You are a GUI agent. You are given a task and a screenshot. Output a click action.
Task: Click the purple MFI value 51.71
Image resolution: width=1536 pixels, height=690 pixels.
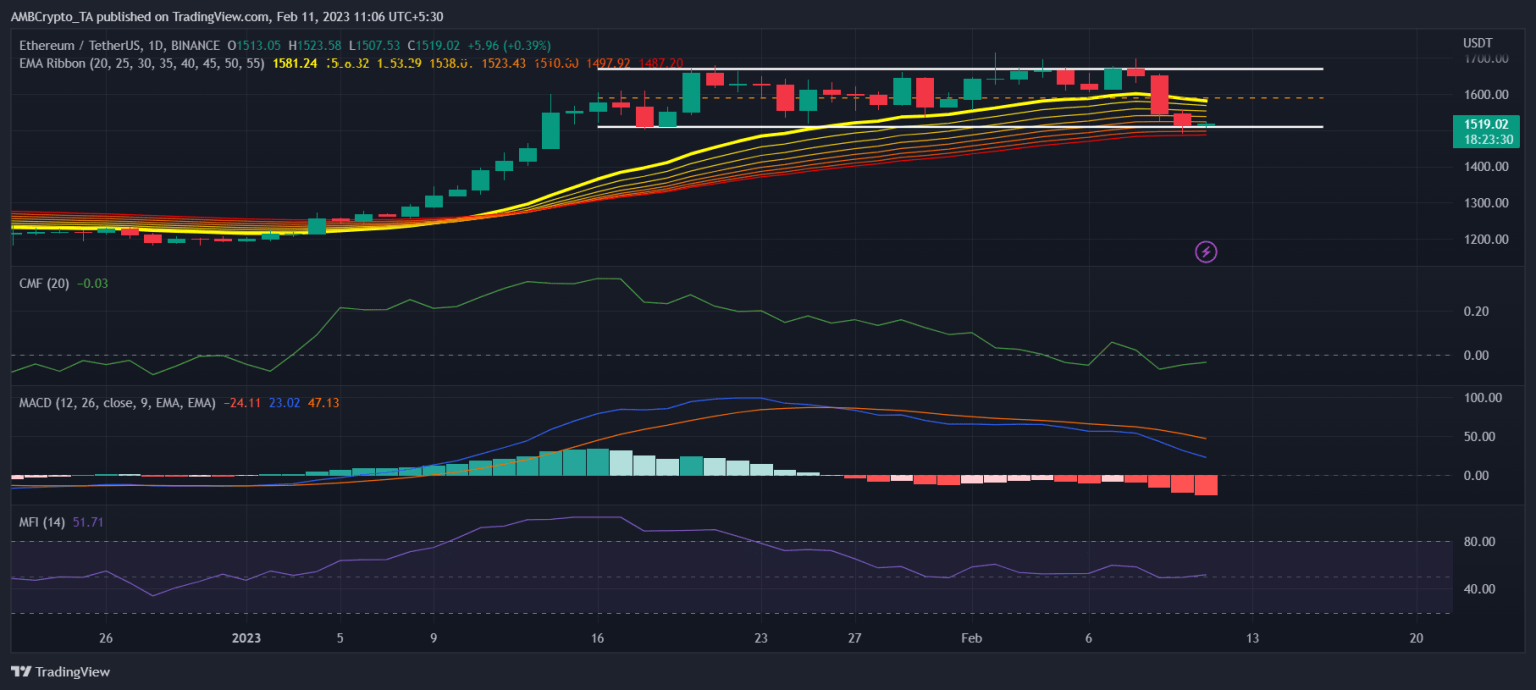88,522
